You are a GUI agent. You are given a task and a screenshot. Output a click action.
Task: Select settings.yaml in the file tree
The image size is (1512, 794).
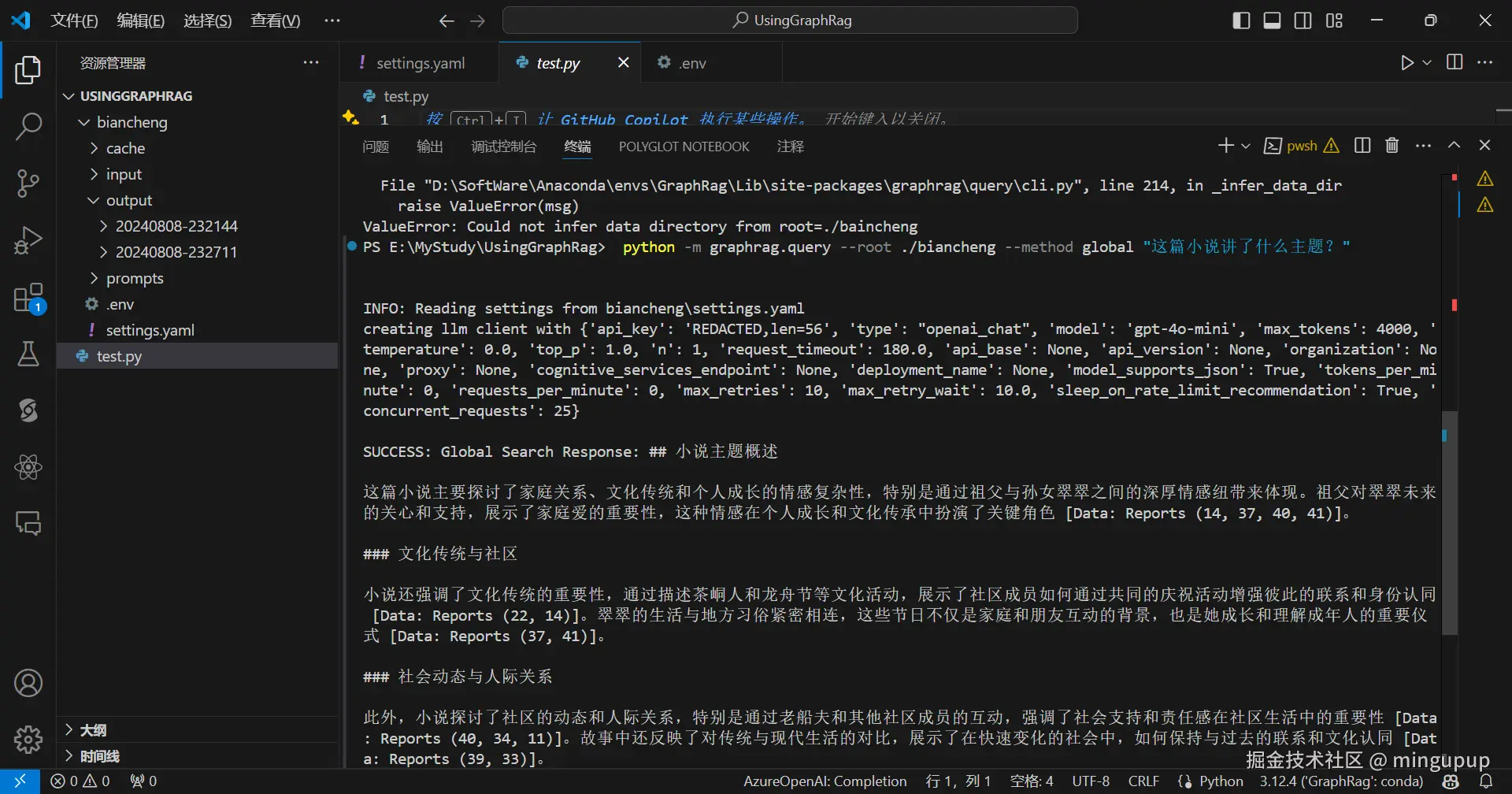coord(198,330)
